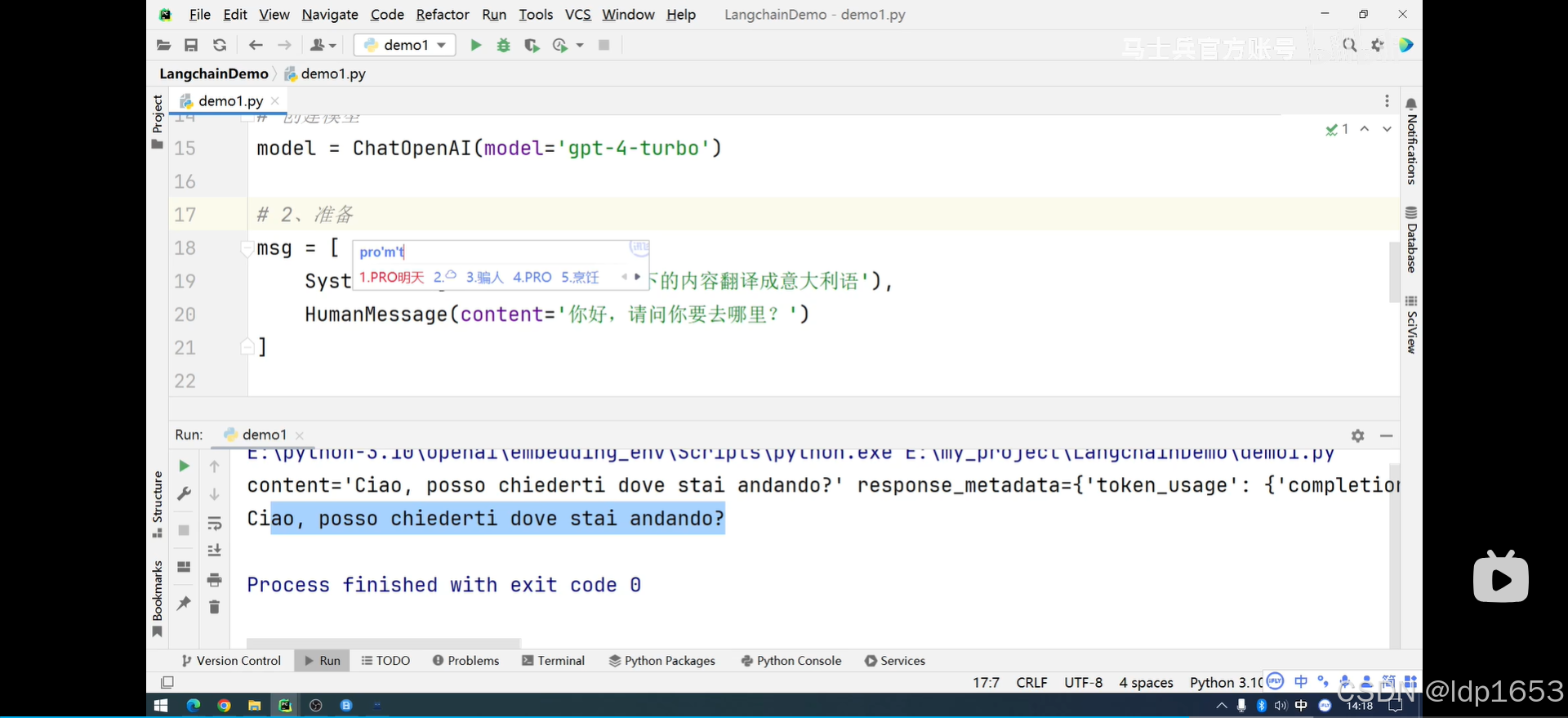Click fold end marker on line 21
This screenshot has height=718, width=1568.
click(x=247, y=347)
